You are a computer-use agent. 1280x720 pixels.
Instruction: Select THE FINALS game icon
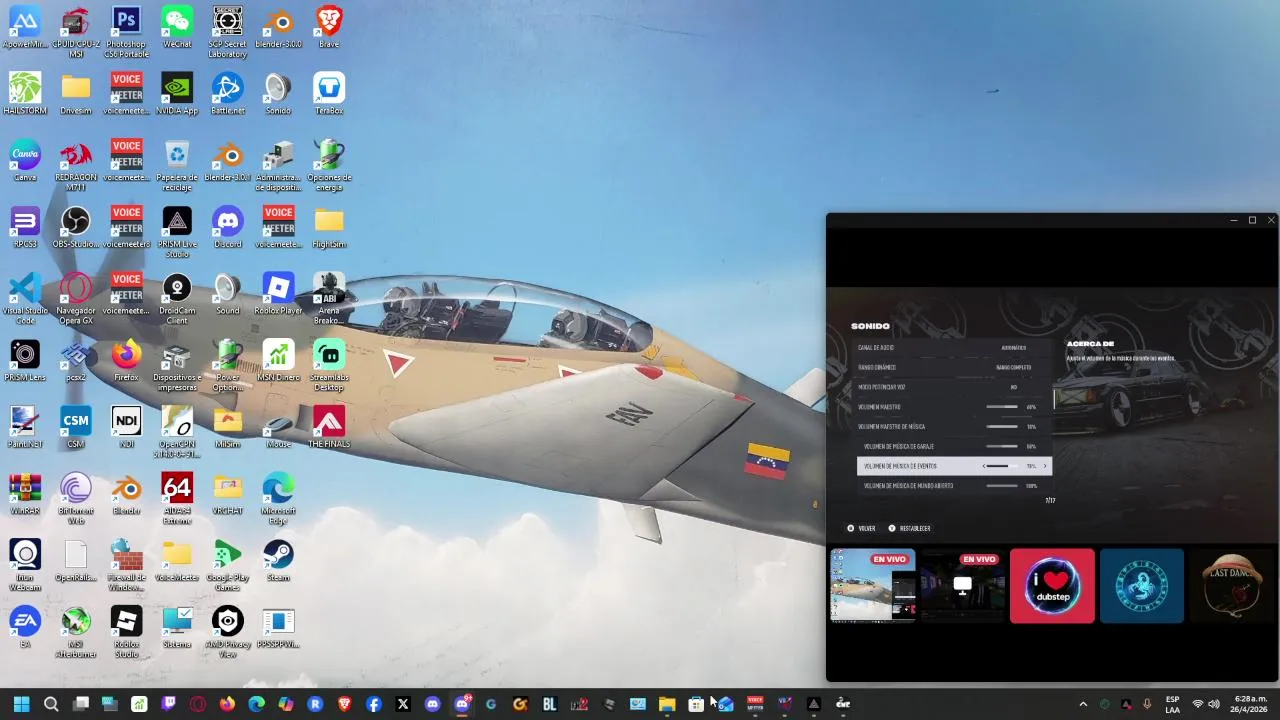(329, 427)
